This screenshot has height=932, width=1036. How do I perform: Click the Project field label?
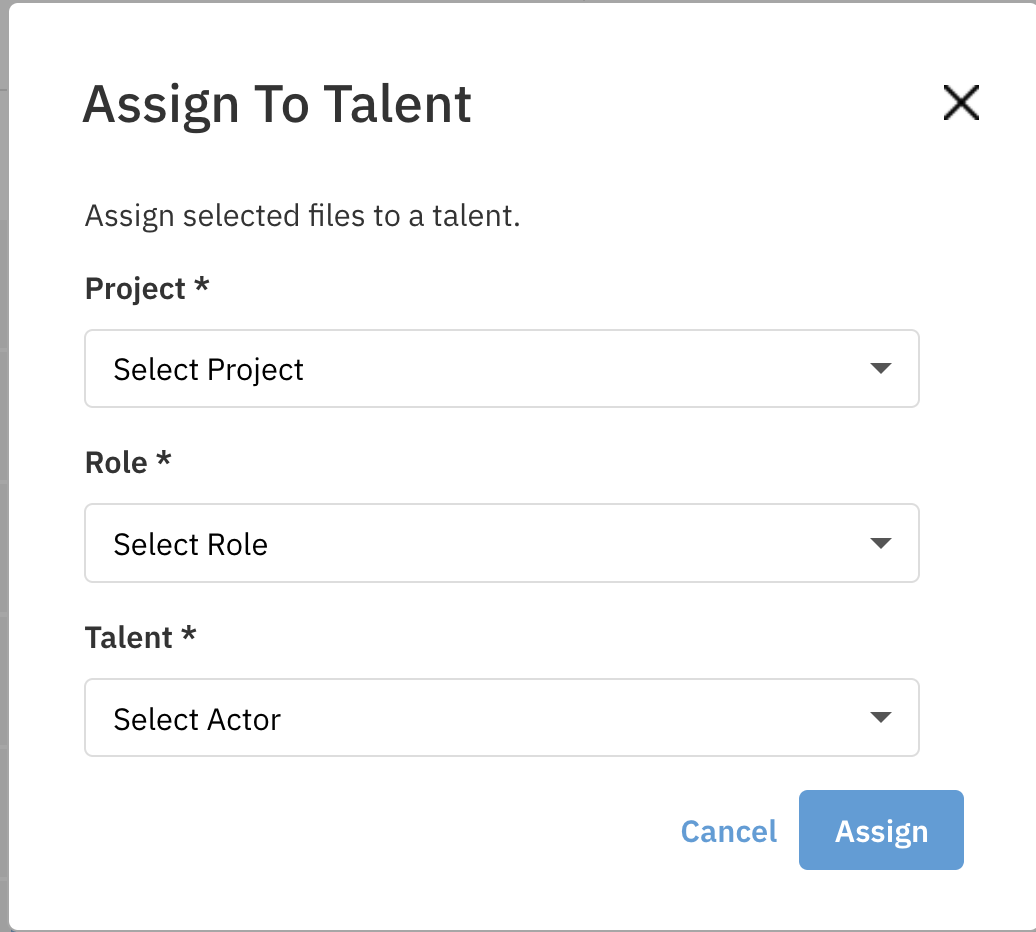[x=136, y=289]
